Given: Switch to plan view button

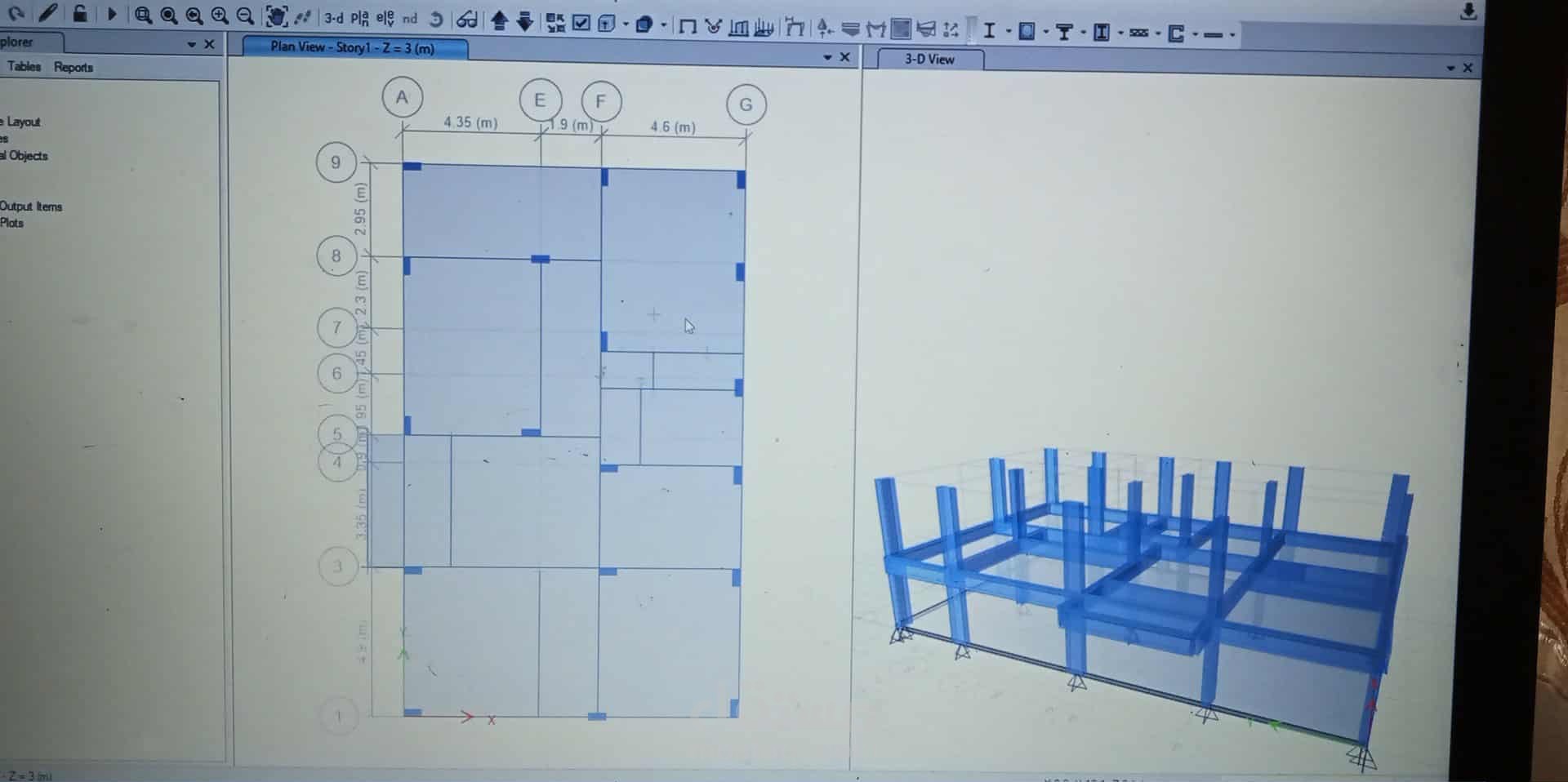Looking at the screenshot, I should [x=360, y=18].
